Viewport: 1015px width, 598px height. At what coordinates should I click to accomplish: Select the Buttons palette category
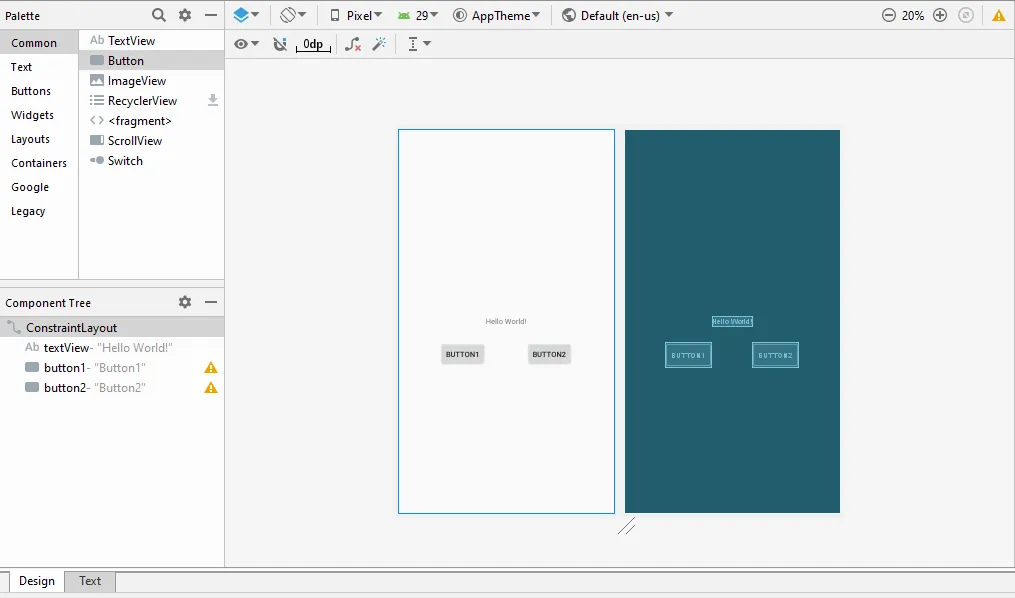[x=39, y=91]
